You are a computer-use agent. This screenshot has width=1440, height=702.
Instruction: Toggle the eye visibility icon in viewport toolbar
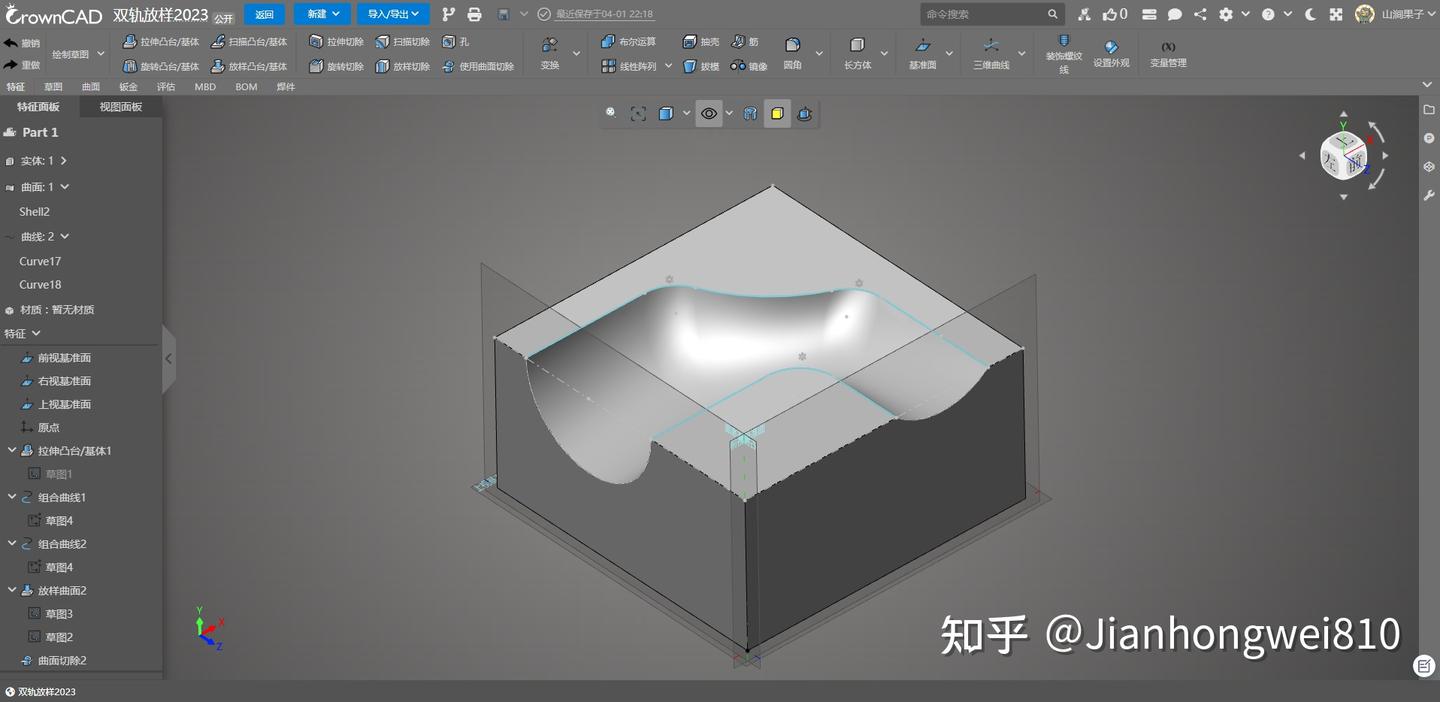point(708,113)
